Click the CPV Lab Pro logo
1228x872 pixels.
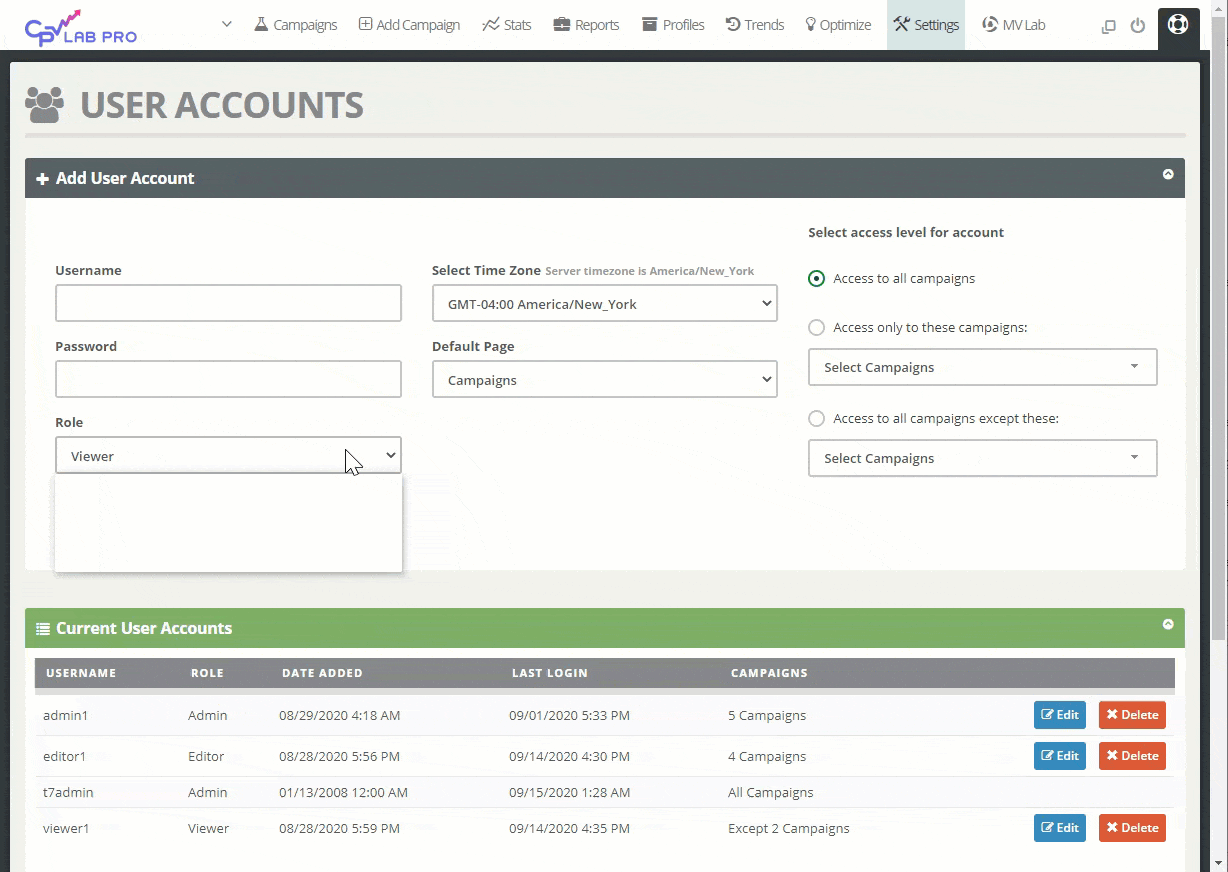tap(81, 27)
